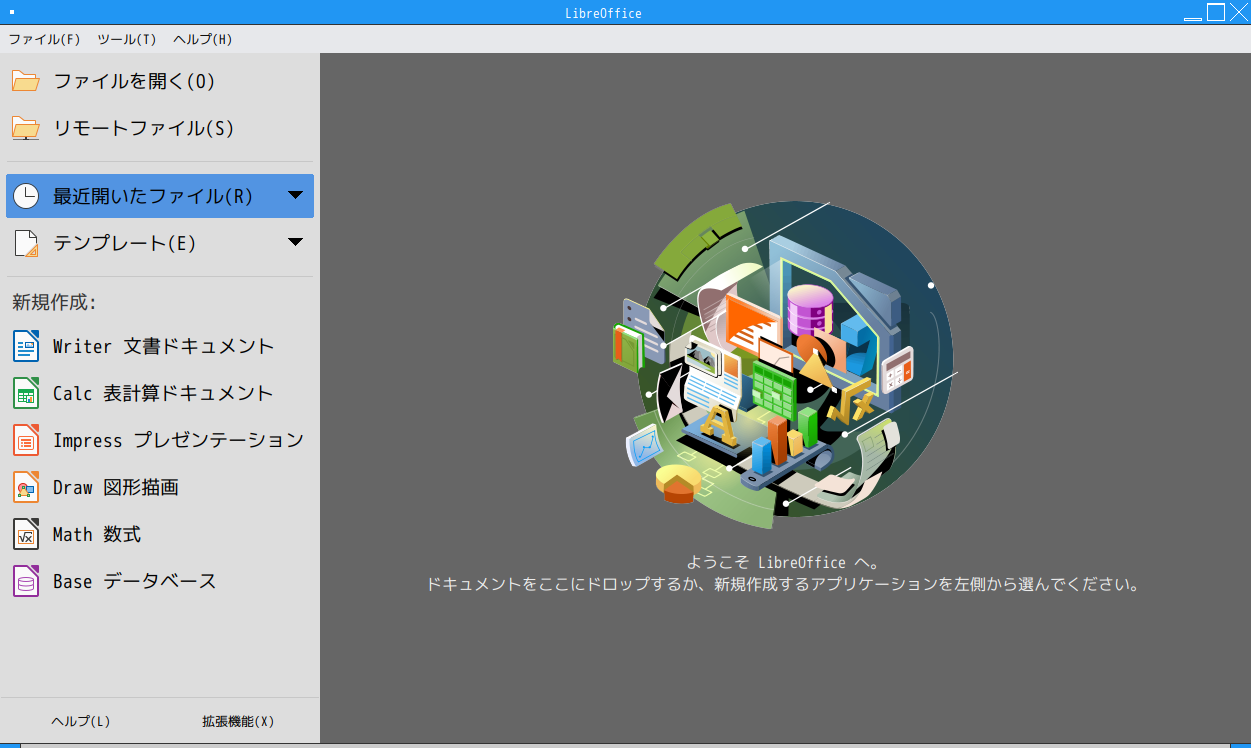
Task: Click ファイルを開く(O) button
Action: coord(160,81)
